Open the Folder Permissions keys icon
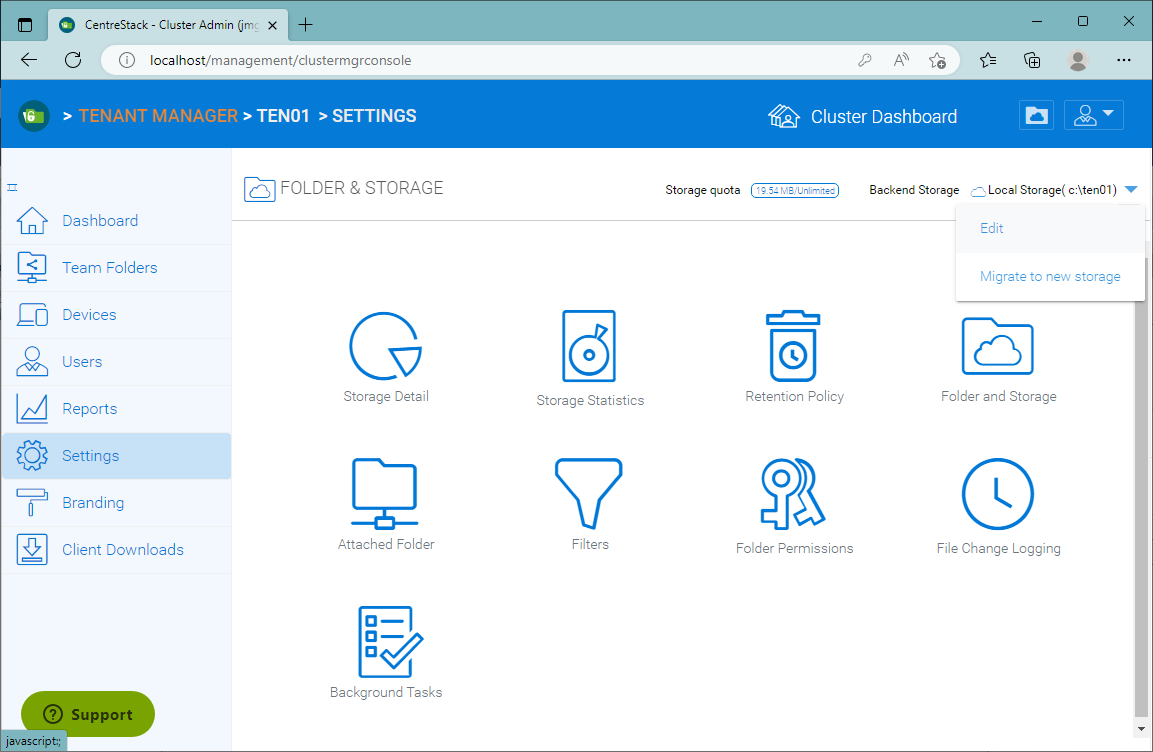Image resolution: width=1153 pixels, height=752 pixels. coord(793,494)
